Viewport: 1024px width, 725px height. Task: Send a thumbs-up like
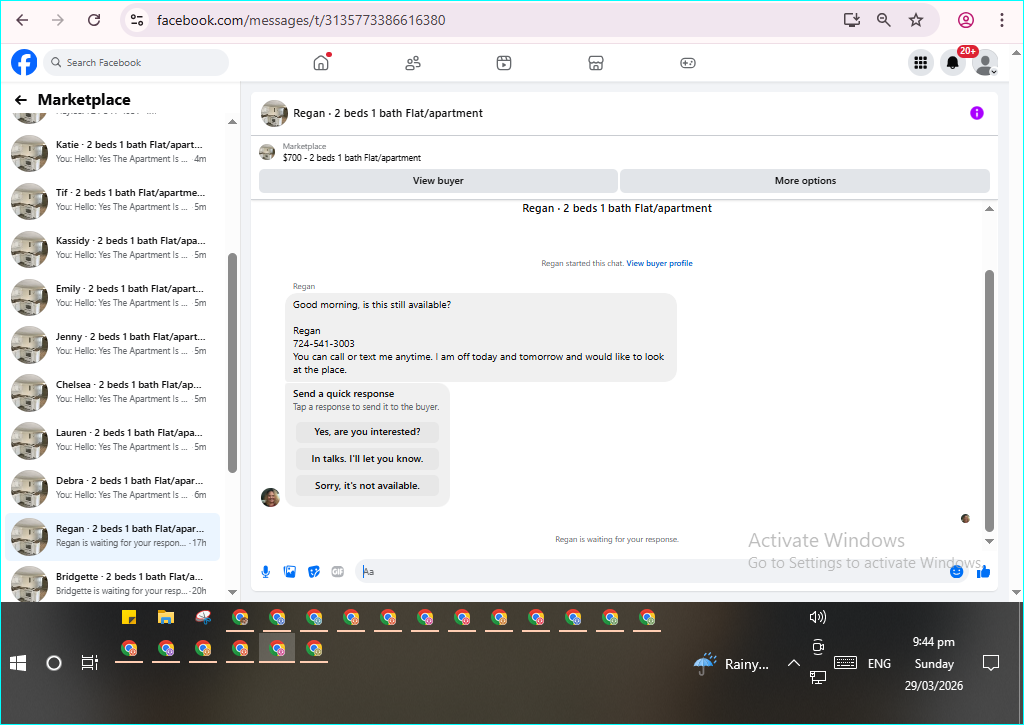pos(984,572)
